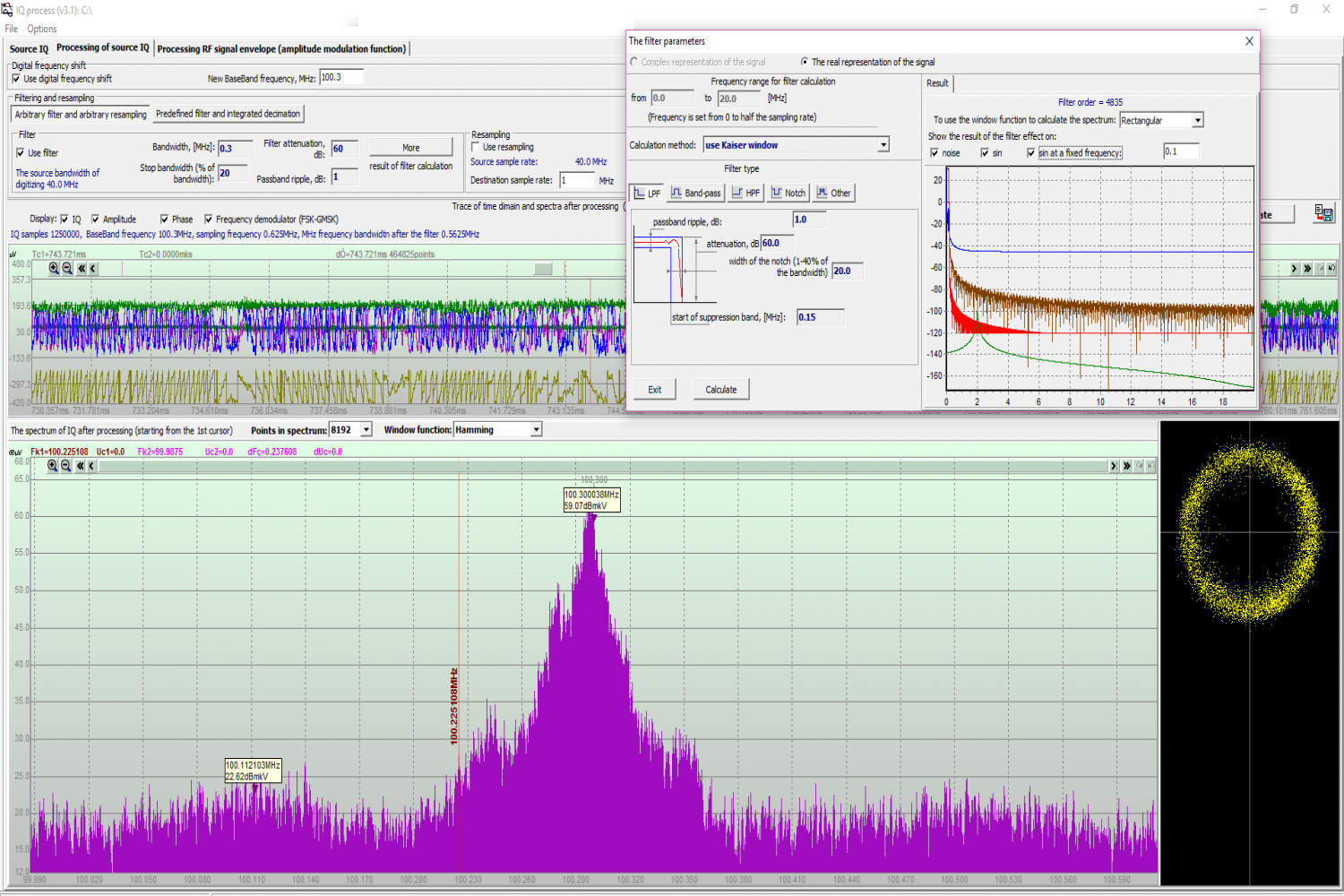
Task: Click the time trace horizontal scrollbar thumb
Action: [543, 268]
